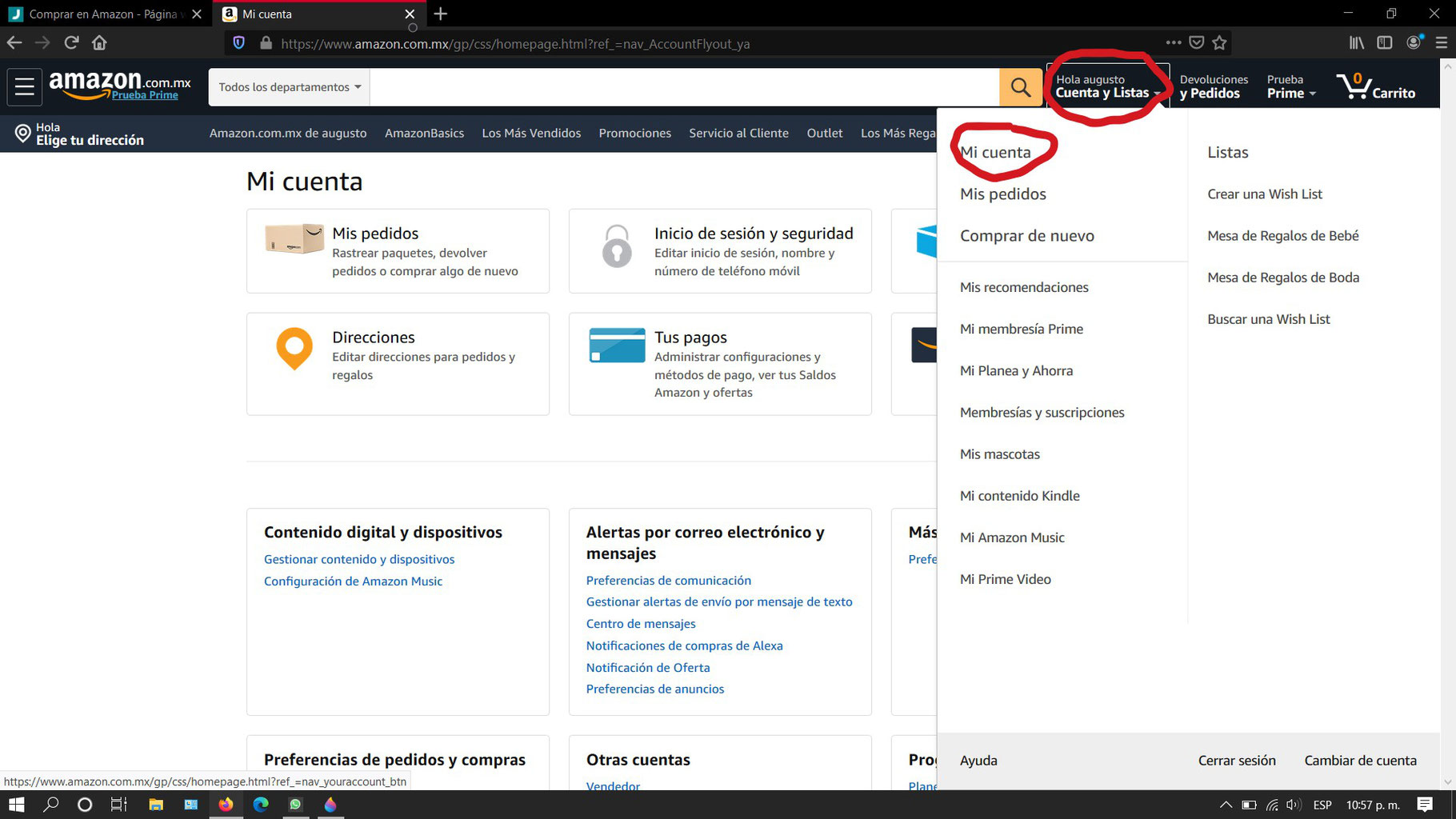Open Los Más Vendidos nav link
Screen dimensions: 1456x819
[531, 133]
